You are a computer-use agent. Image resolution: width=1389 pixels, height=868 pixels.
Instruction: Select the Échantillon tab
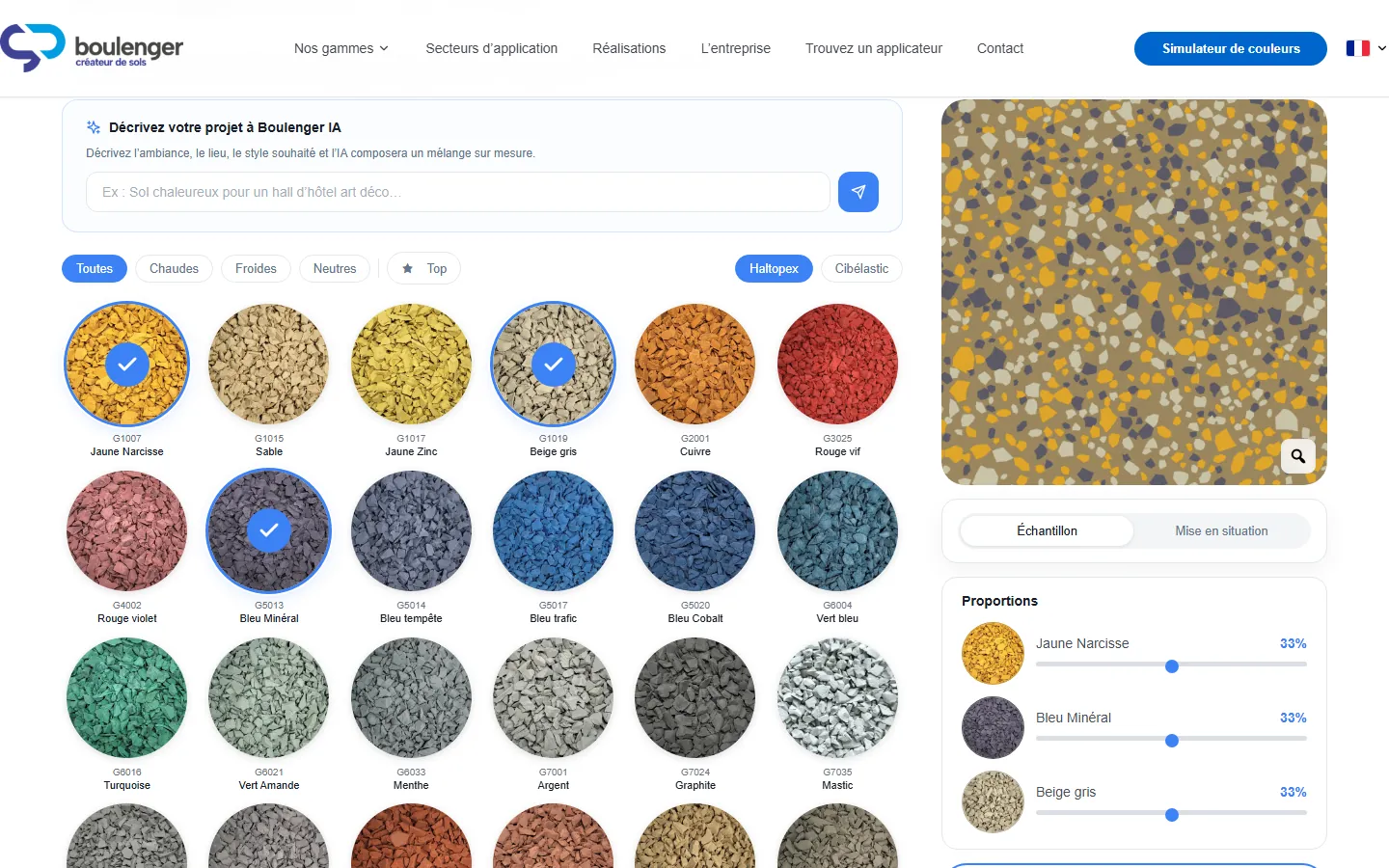pyautogui.click(x=1047, y=531)
